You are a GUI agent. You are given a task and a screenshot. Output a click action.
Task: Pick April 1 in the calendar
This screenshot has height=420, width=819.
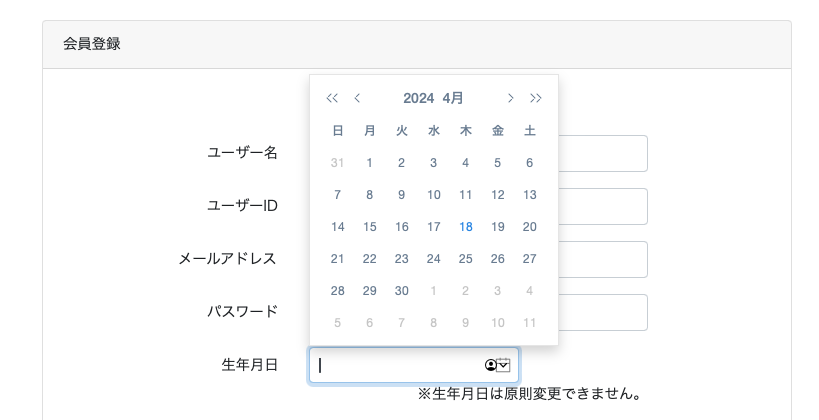(x=369, y=163)
